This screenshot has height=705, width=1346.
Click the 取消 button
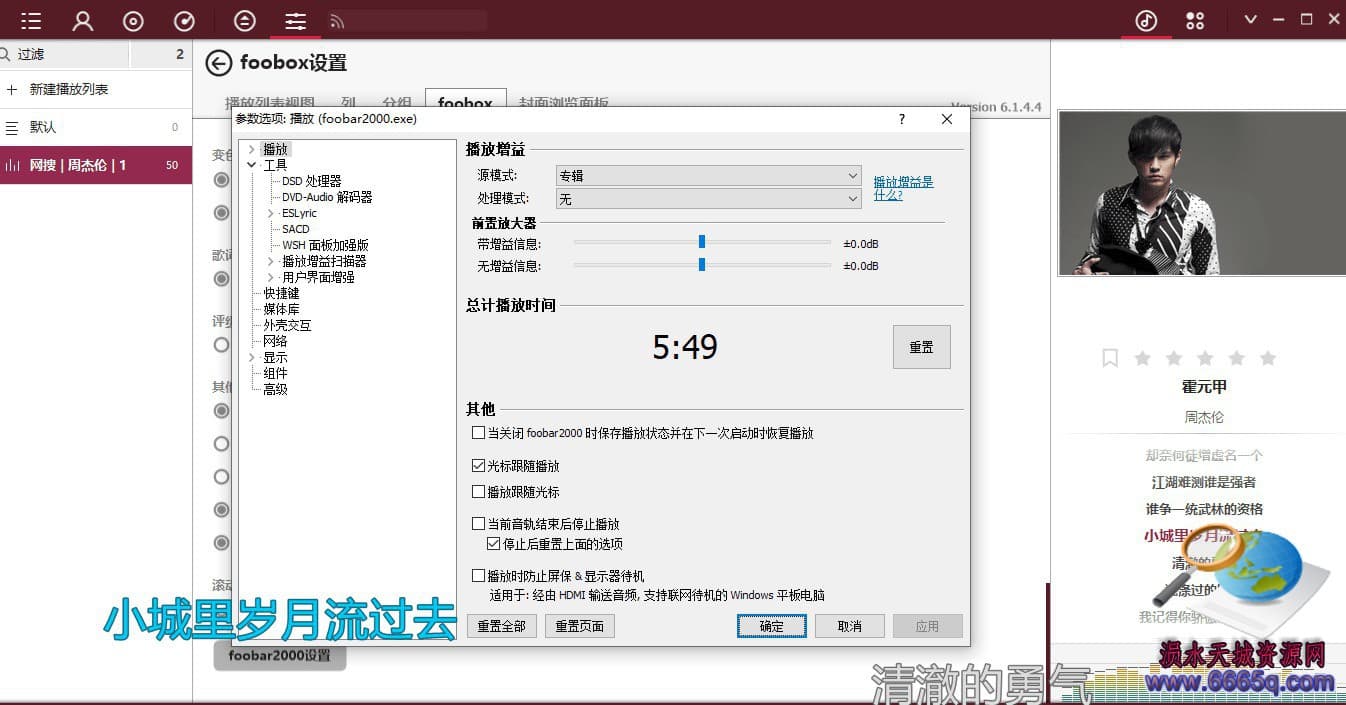pyautogui.click(x=850, y=626)
